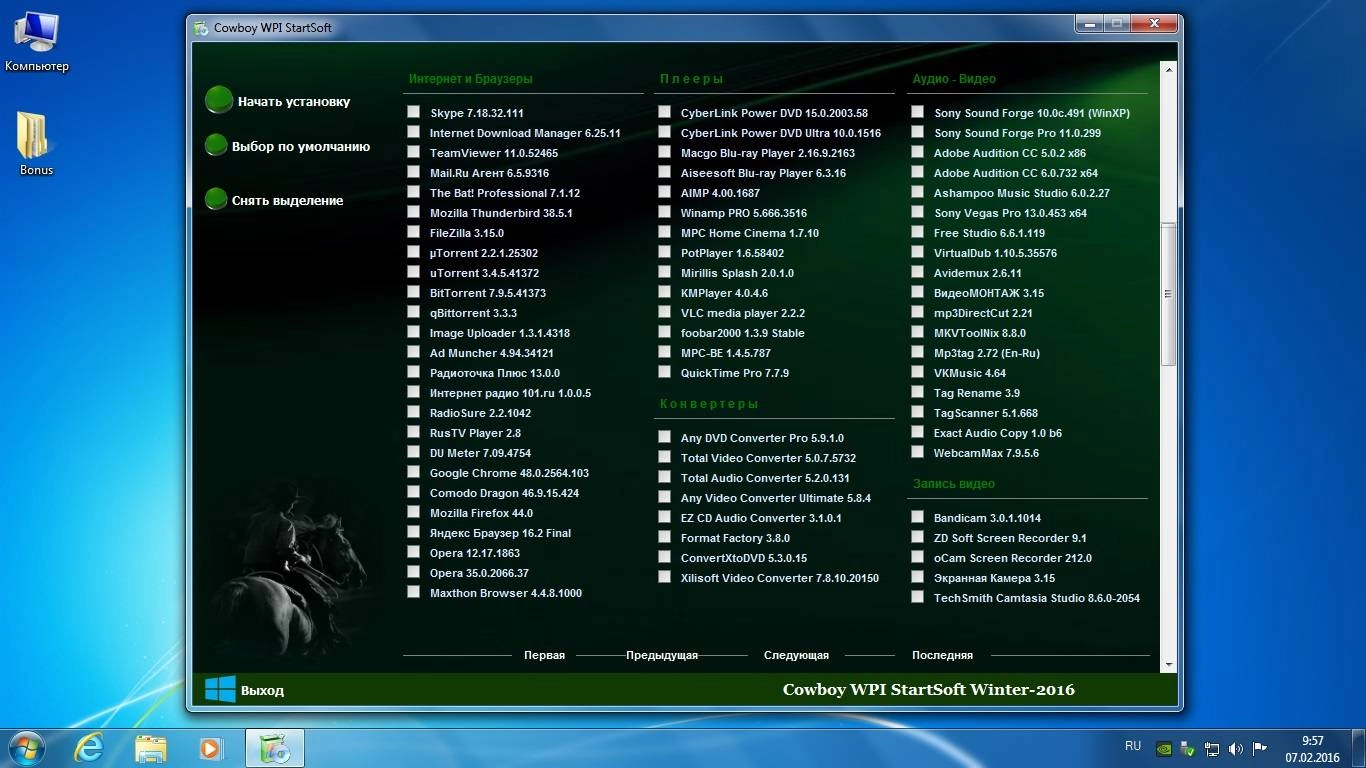The width and height of the screenshot is (1366, 768).
Task: Enable the VLC media player 2.2.2 checkbox
Action: pyautogui.click(x=664, y=312)
